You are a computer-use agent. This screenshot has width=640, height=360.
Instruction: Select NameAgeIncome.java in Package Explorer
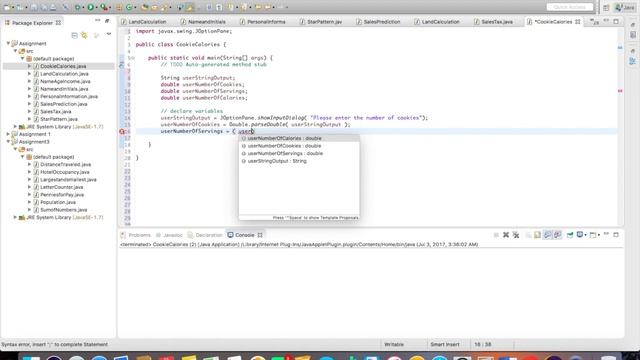[65, 81]
